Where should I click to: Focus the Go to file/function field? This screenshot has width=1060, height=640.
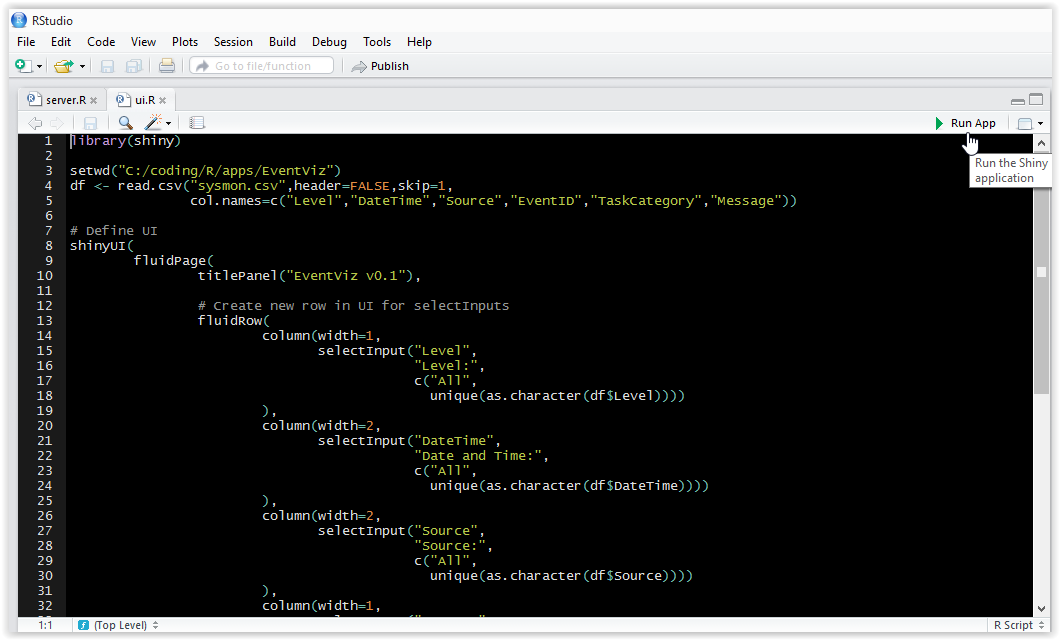[262, 66]
